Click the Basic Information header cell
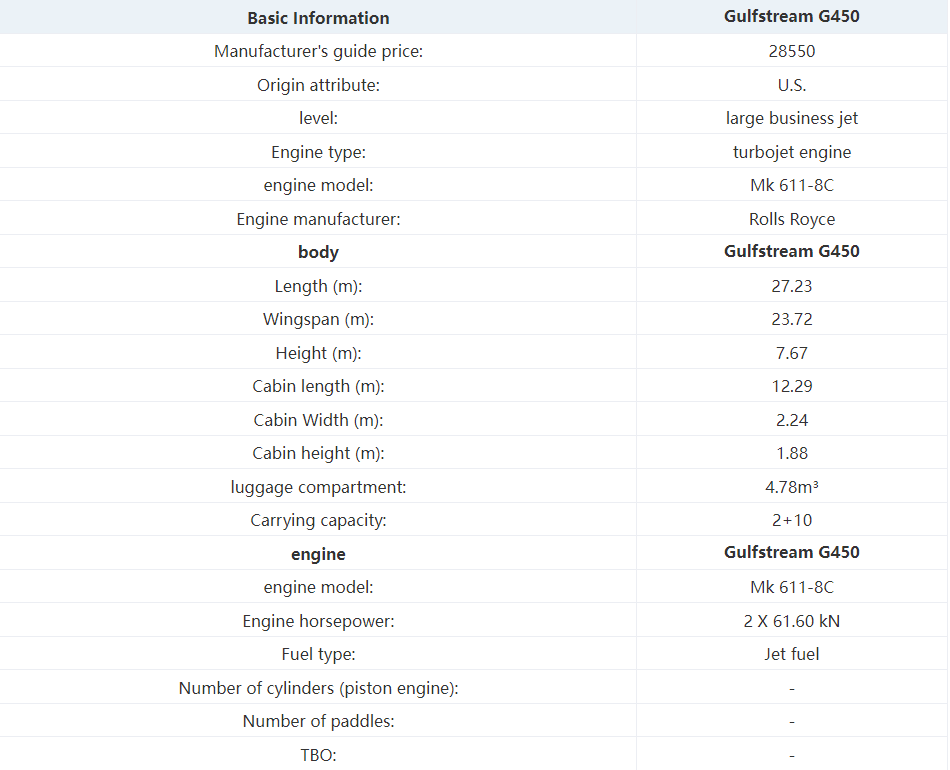The width and height of the screenshot is (950, 770). pyautogui.click(x=318, y=18)
